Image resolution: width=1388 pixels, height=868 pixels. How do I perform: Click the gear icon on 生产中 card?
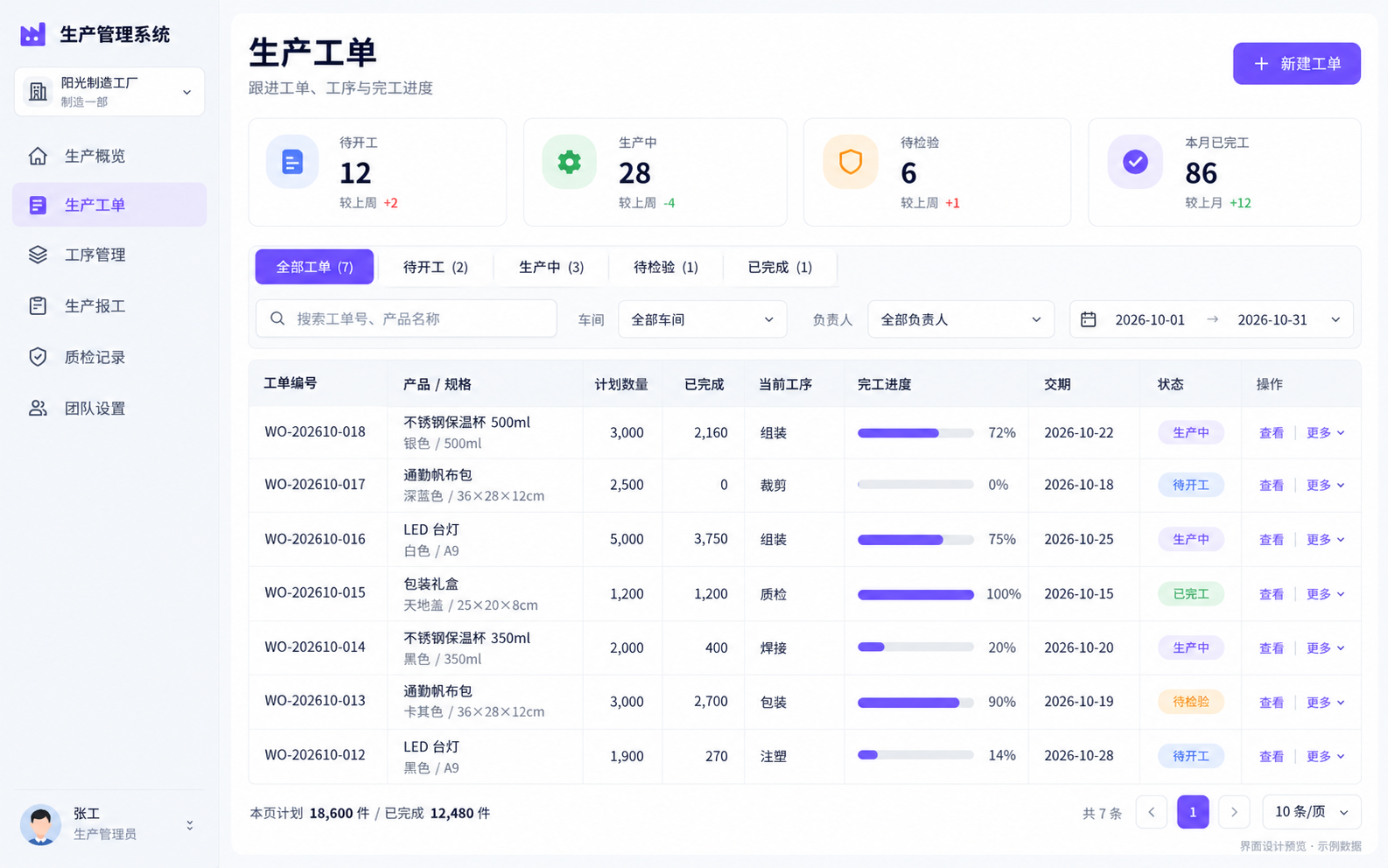click(570, 162)
